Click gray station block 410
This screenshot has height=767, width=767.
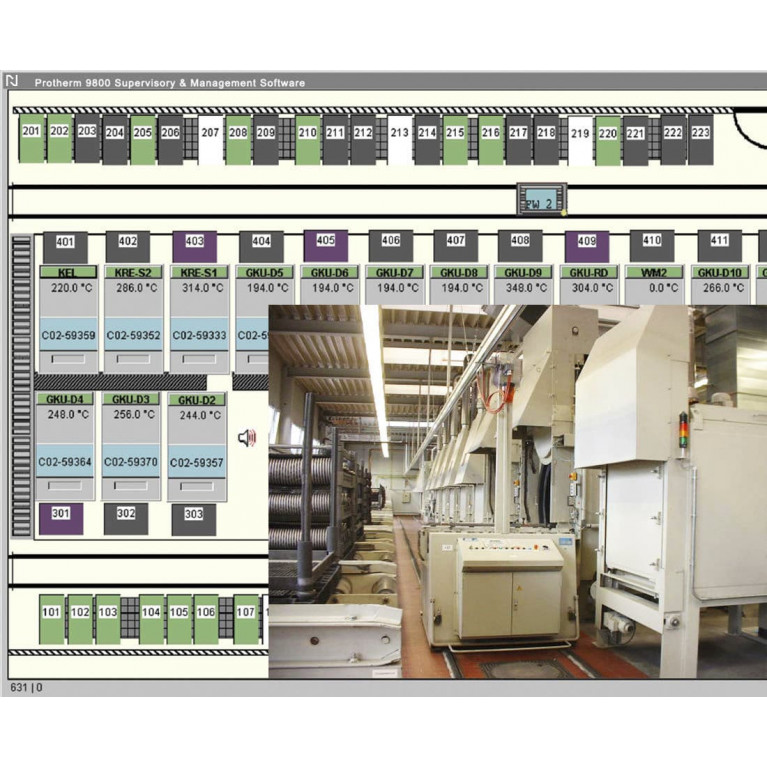point(652,242)
